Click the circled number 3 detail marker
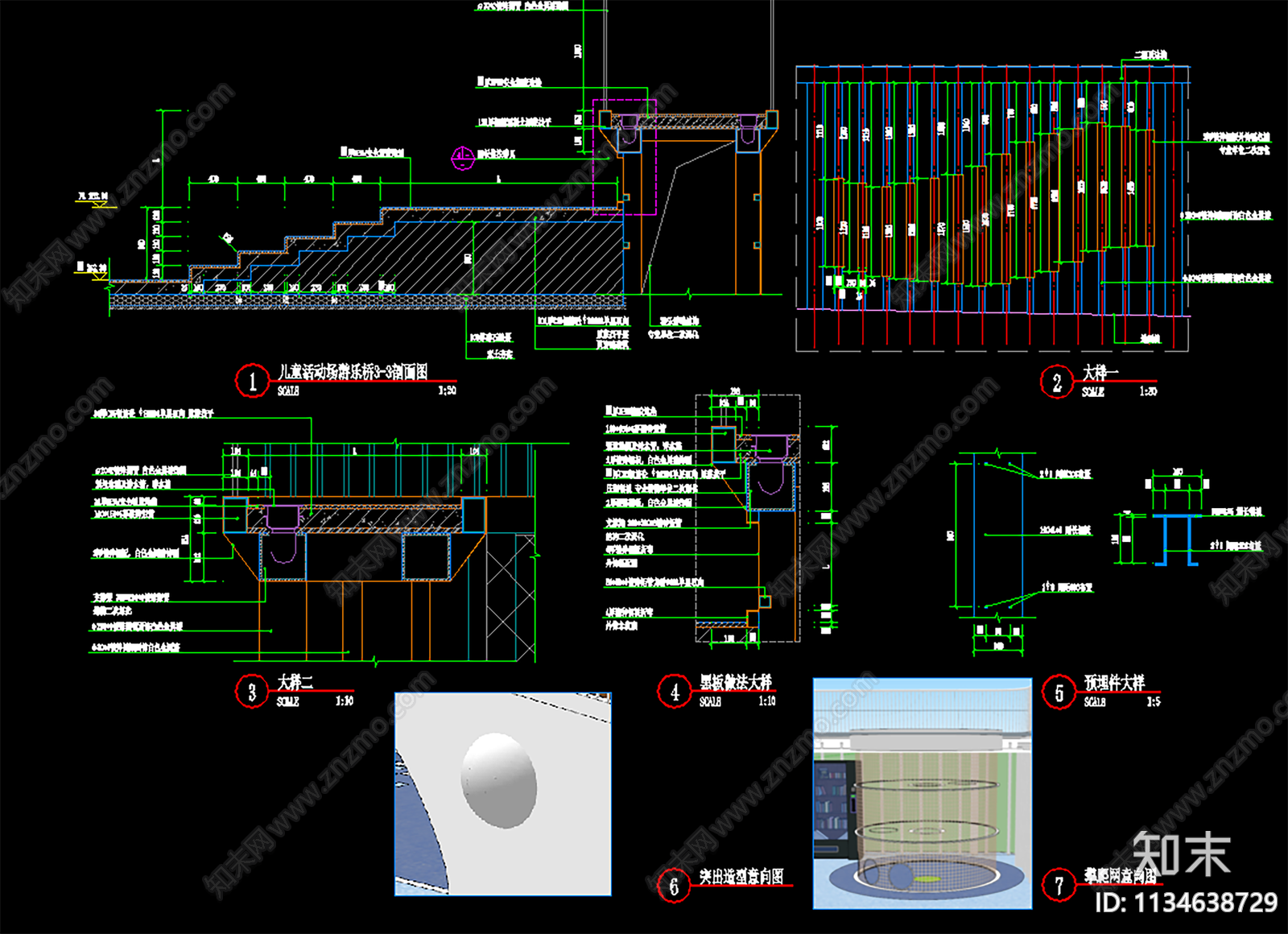The height and width of the screenshot is (934, 1288). 252,692
